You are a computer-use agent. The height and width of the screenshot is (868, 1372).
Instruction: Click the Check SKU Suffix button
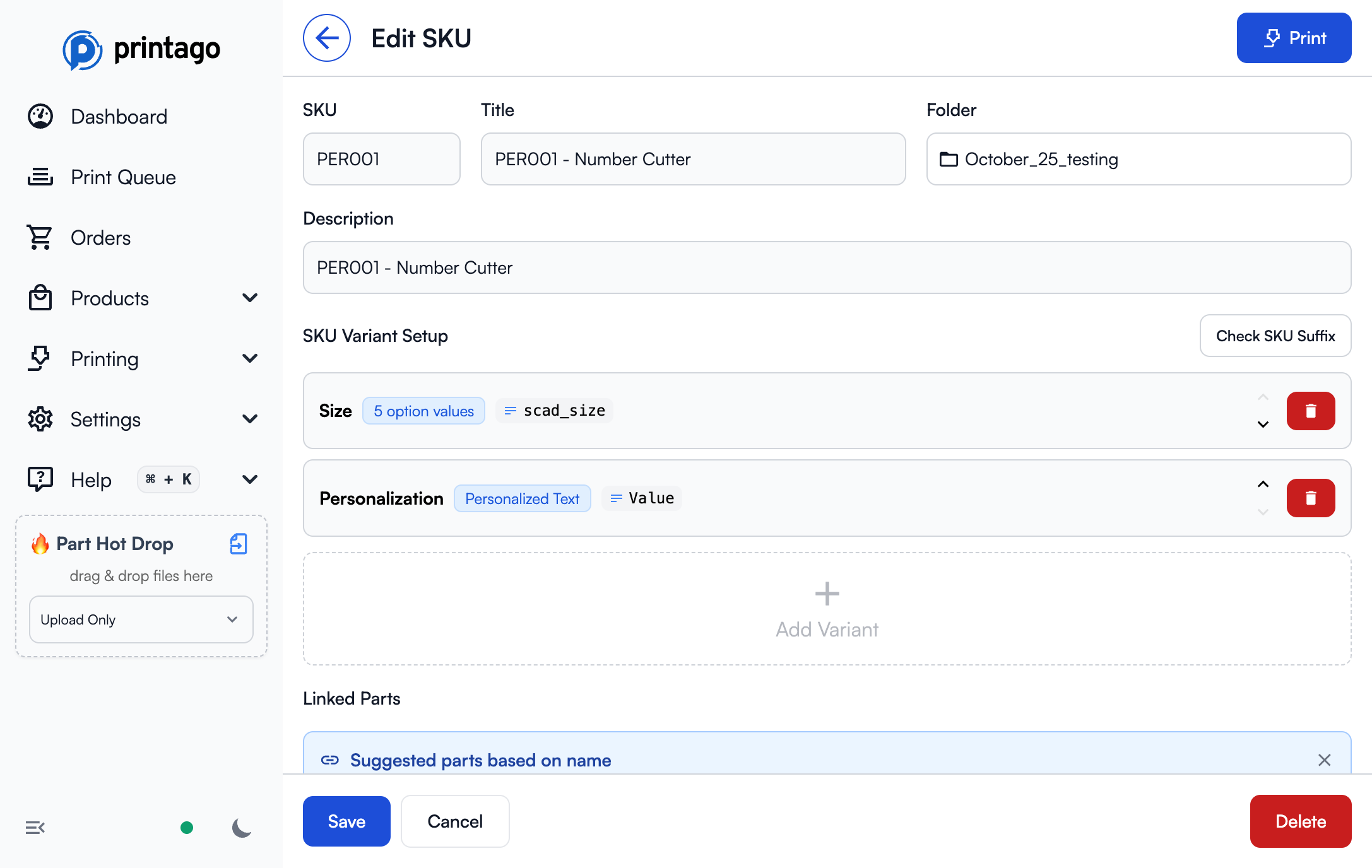(1275, 336)
